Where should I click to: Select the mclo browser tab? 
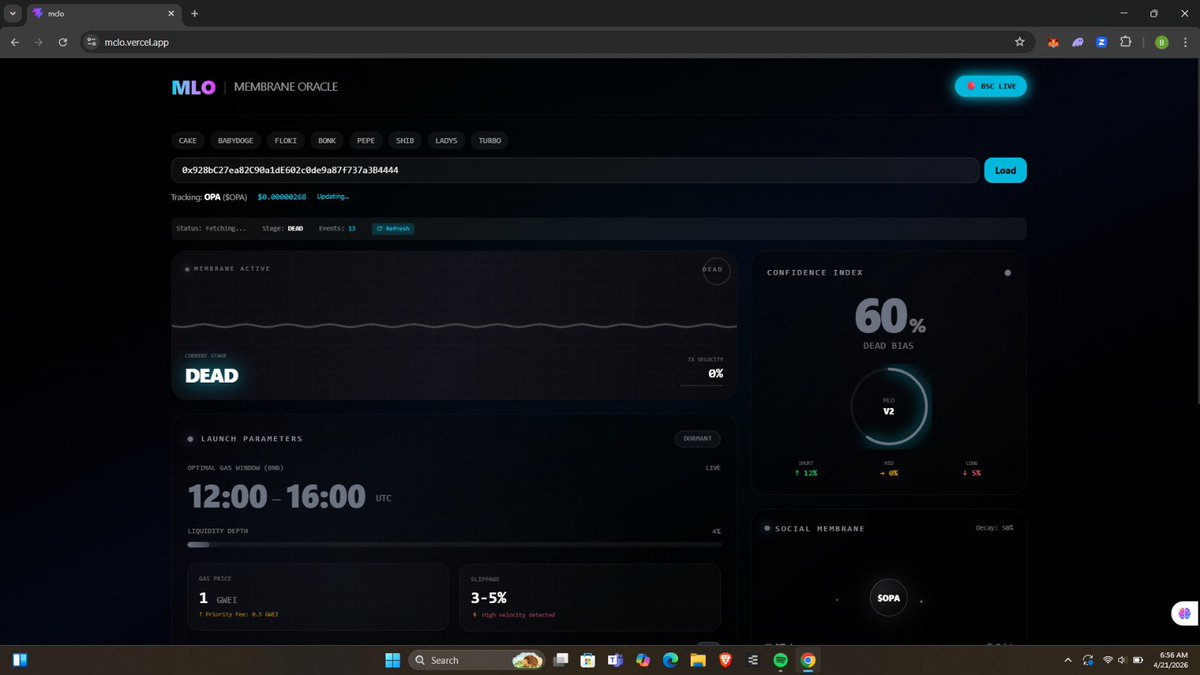103,14
